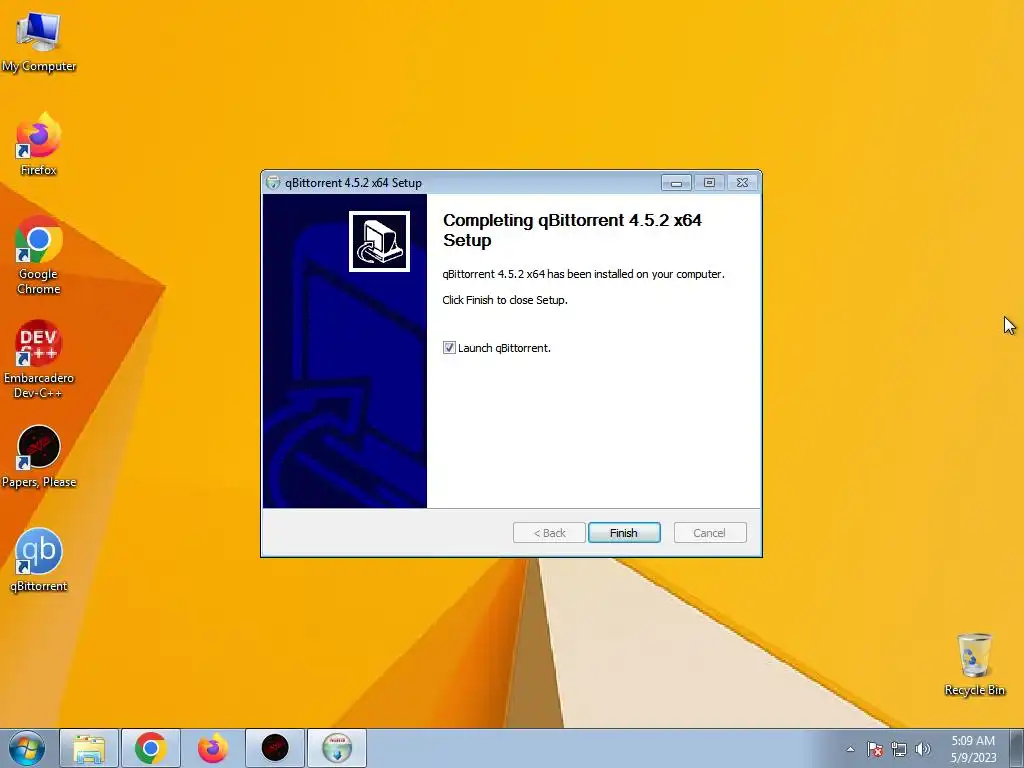Open File Explorer from the taskbar

click(89, 748)
